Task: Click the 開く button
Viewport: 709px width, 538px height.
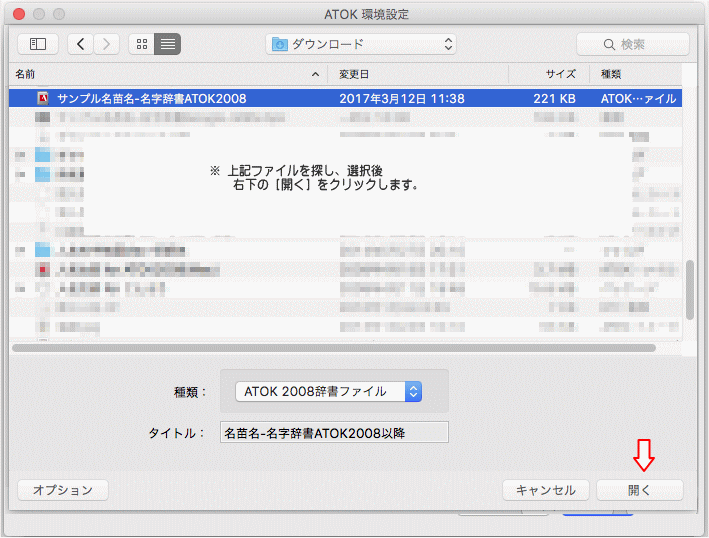Action: tap(639, 490)
